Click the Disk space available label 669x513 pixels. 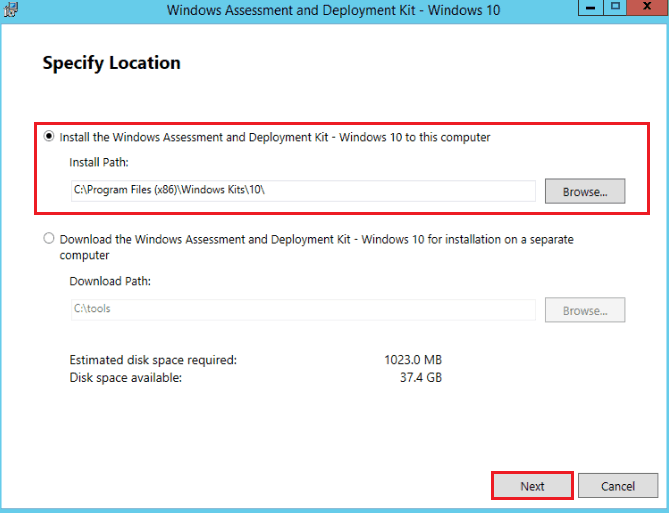(x=125, y=378)
